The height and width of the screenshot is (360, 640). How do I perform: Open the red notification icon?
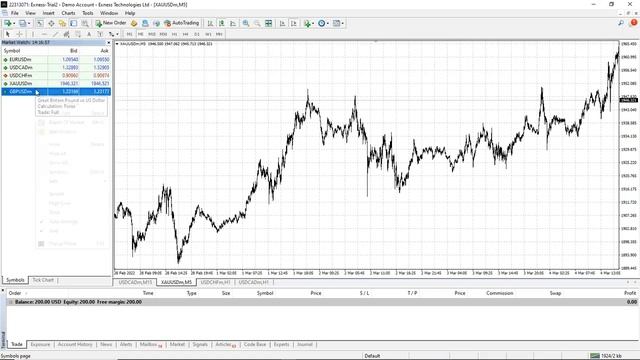tap(633, 23)
